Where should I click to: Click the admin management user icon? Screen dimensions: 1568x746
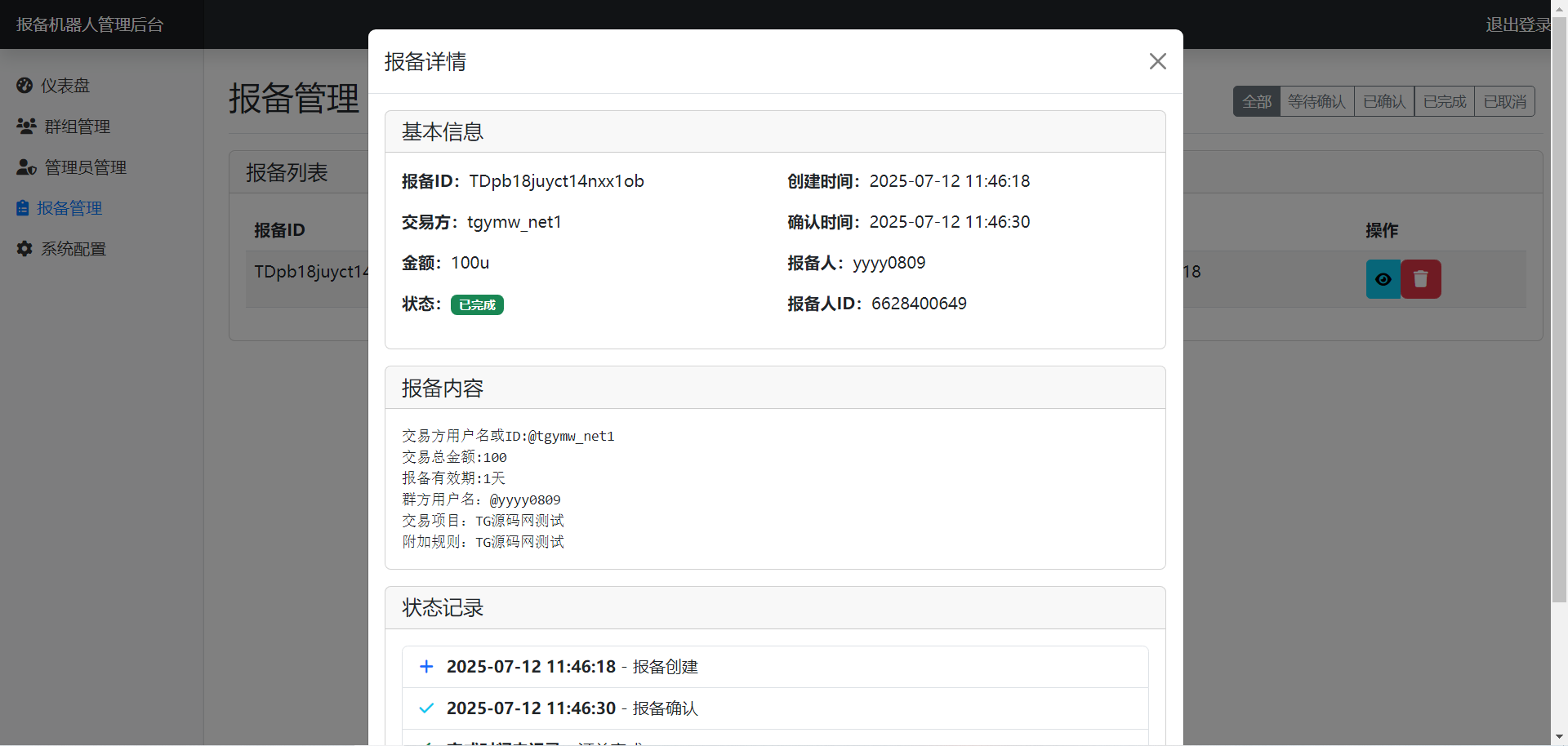pos(26,167)
